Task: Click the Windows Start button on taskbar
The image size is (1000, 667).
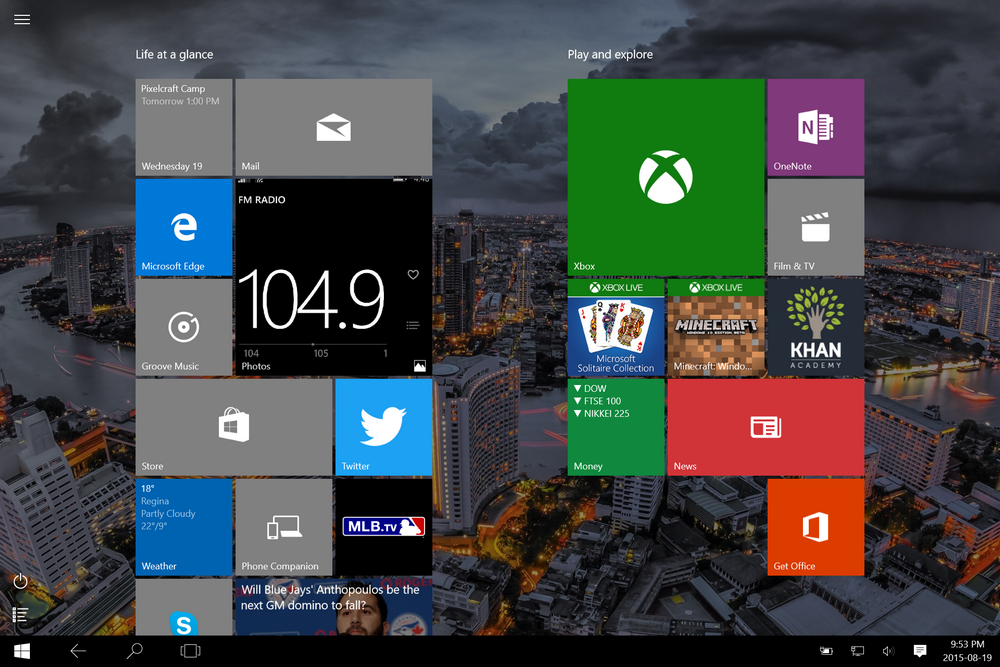Action: tap(22, 651)
